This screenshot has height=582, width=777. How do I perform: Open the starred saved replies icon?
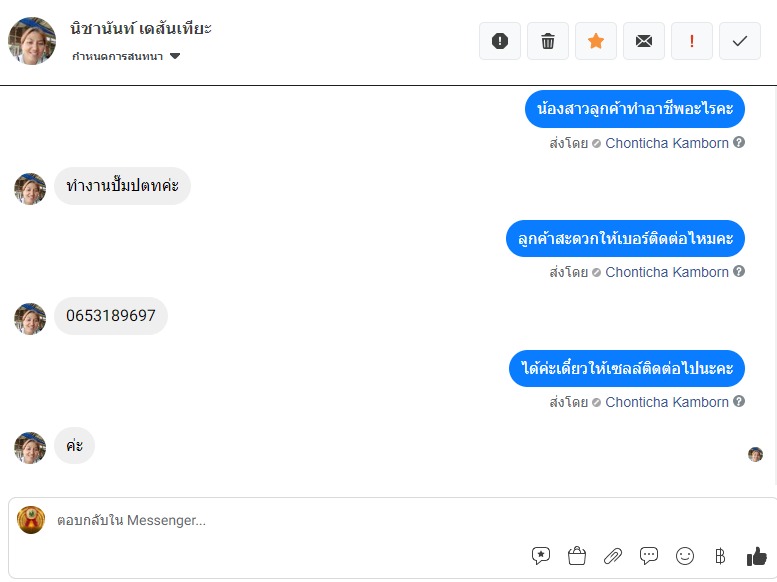(541, 555)
